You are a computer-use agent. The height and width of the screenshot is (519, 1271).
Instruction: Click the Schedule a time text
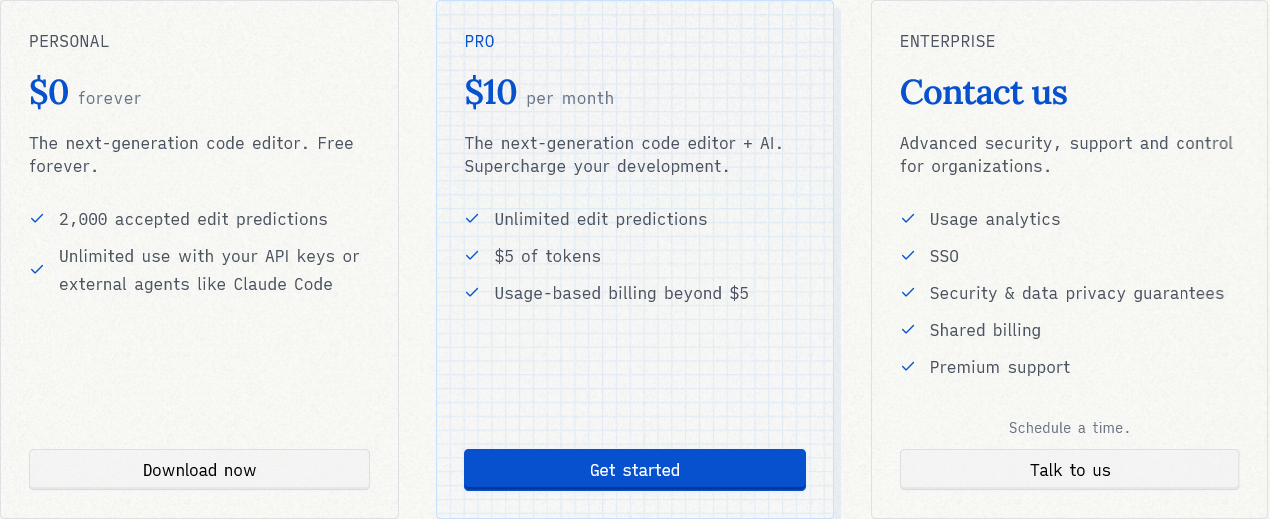(1069, 428)
